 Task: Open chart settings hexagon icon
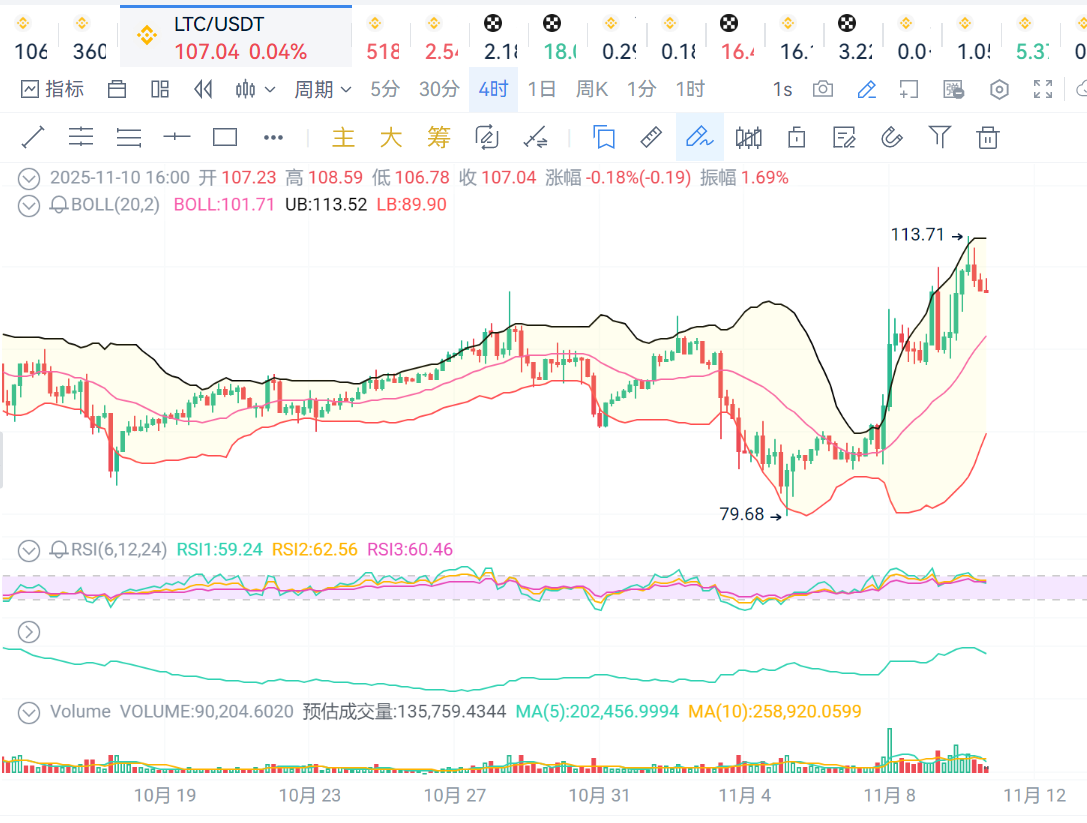pyautogui.click(x=999, y=89)
